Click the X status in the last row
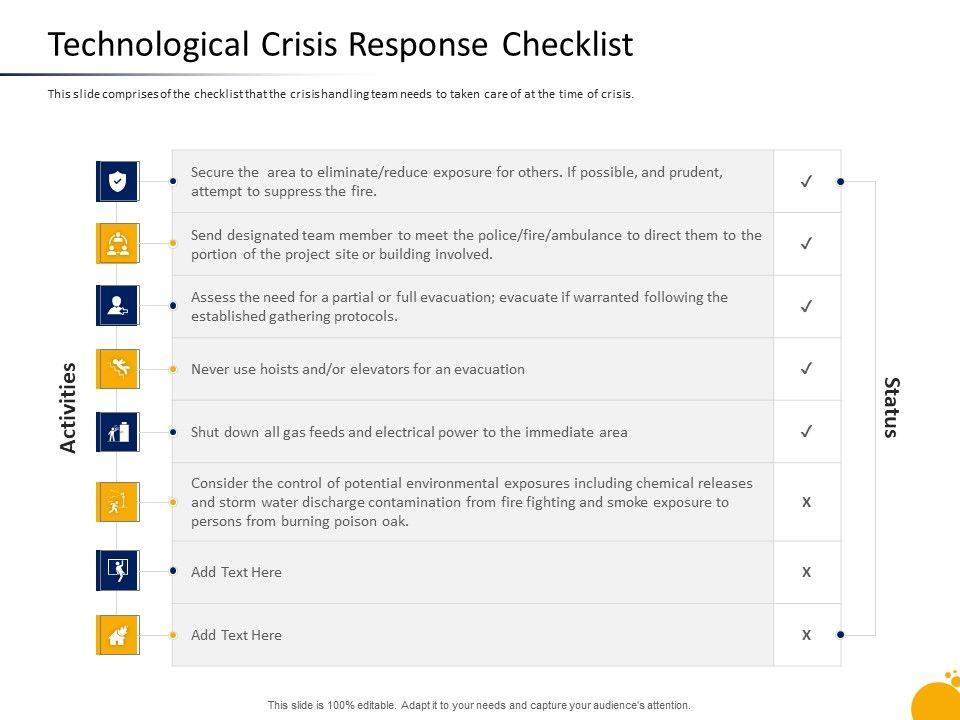The image size is (960, 720). tap(806, 635)
